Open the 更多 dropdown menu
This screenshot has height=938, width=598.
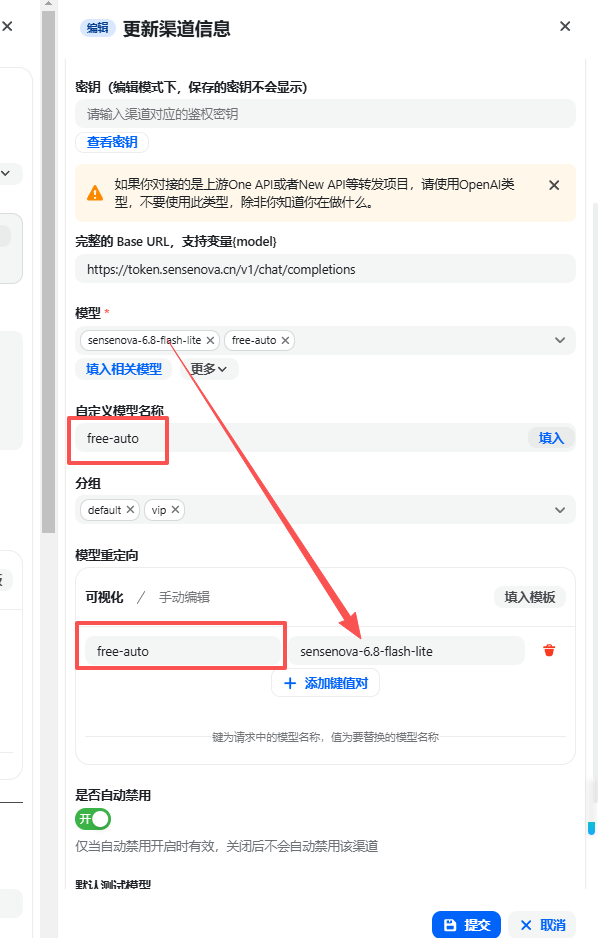(x=209, y=369)
